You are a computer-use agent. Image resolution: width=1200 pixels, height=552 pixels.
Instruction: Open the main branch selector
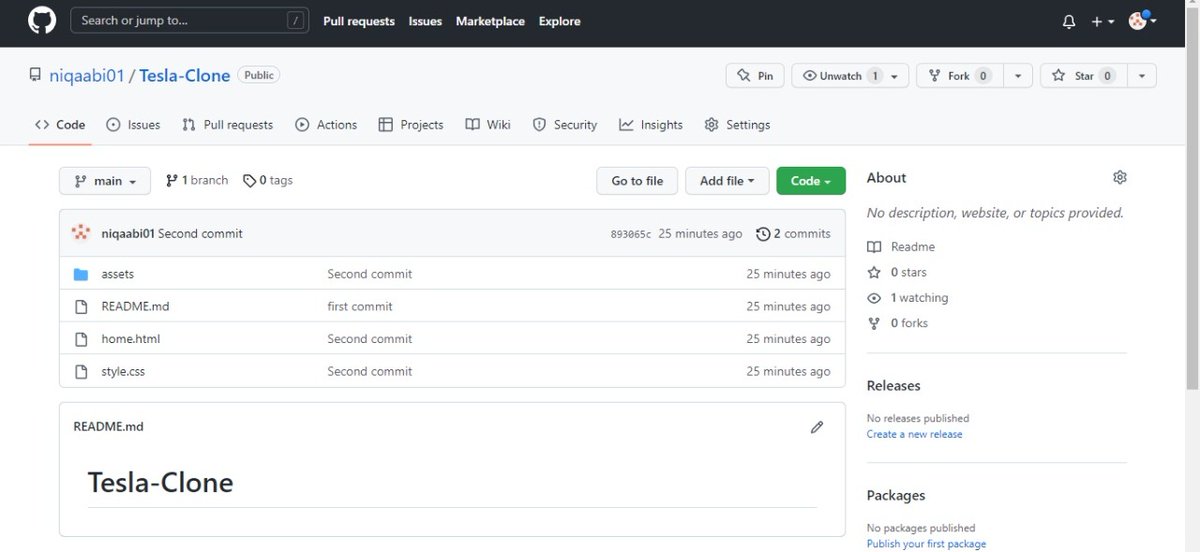[x=105, y=181]
